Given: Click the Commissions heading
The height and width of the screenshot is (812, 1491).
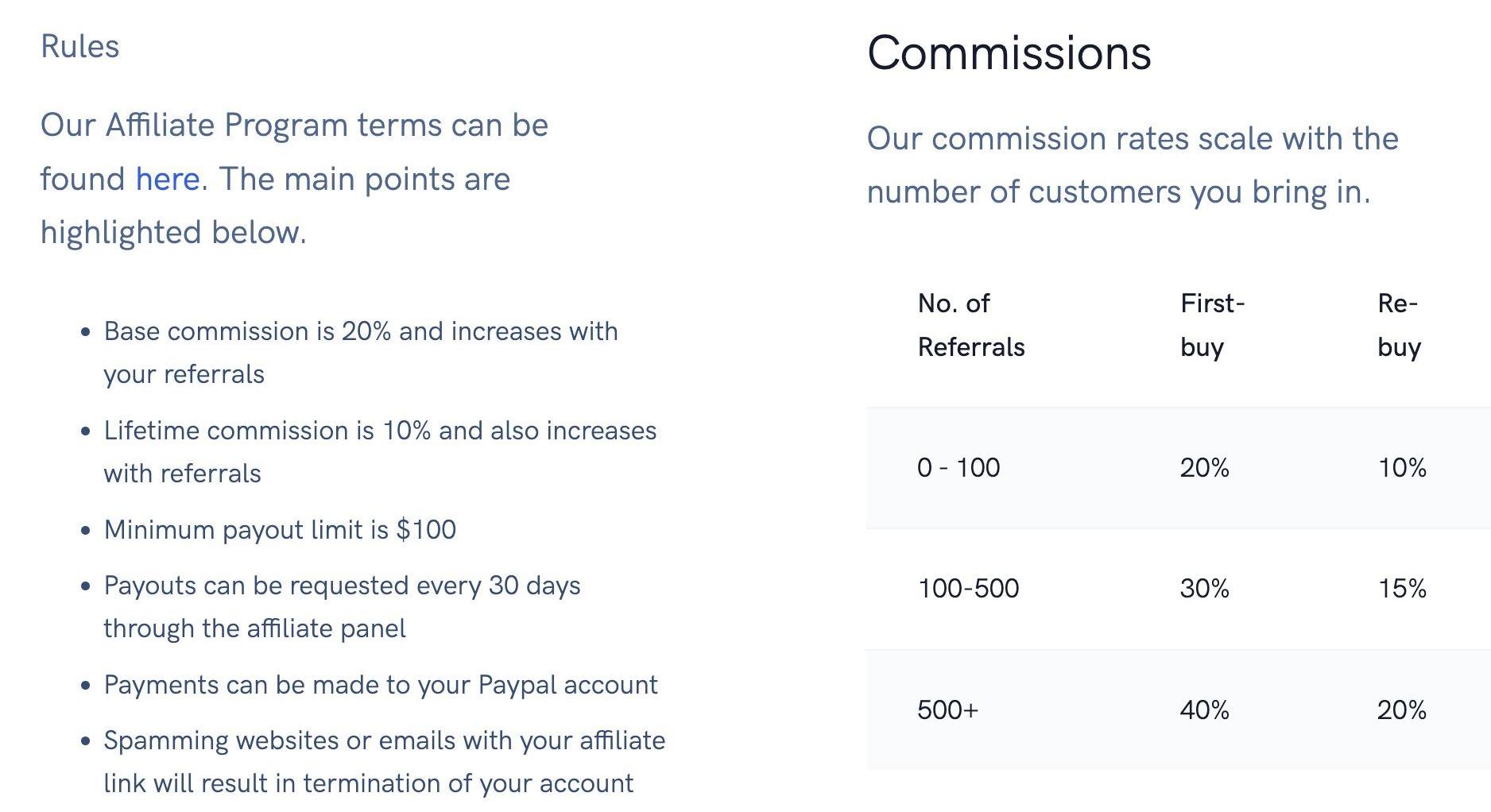Looking at the screenshot, I should coord(1009,54).
